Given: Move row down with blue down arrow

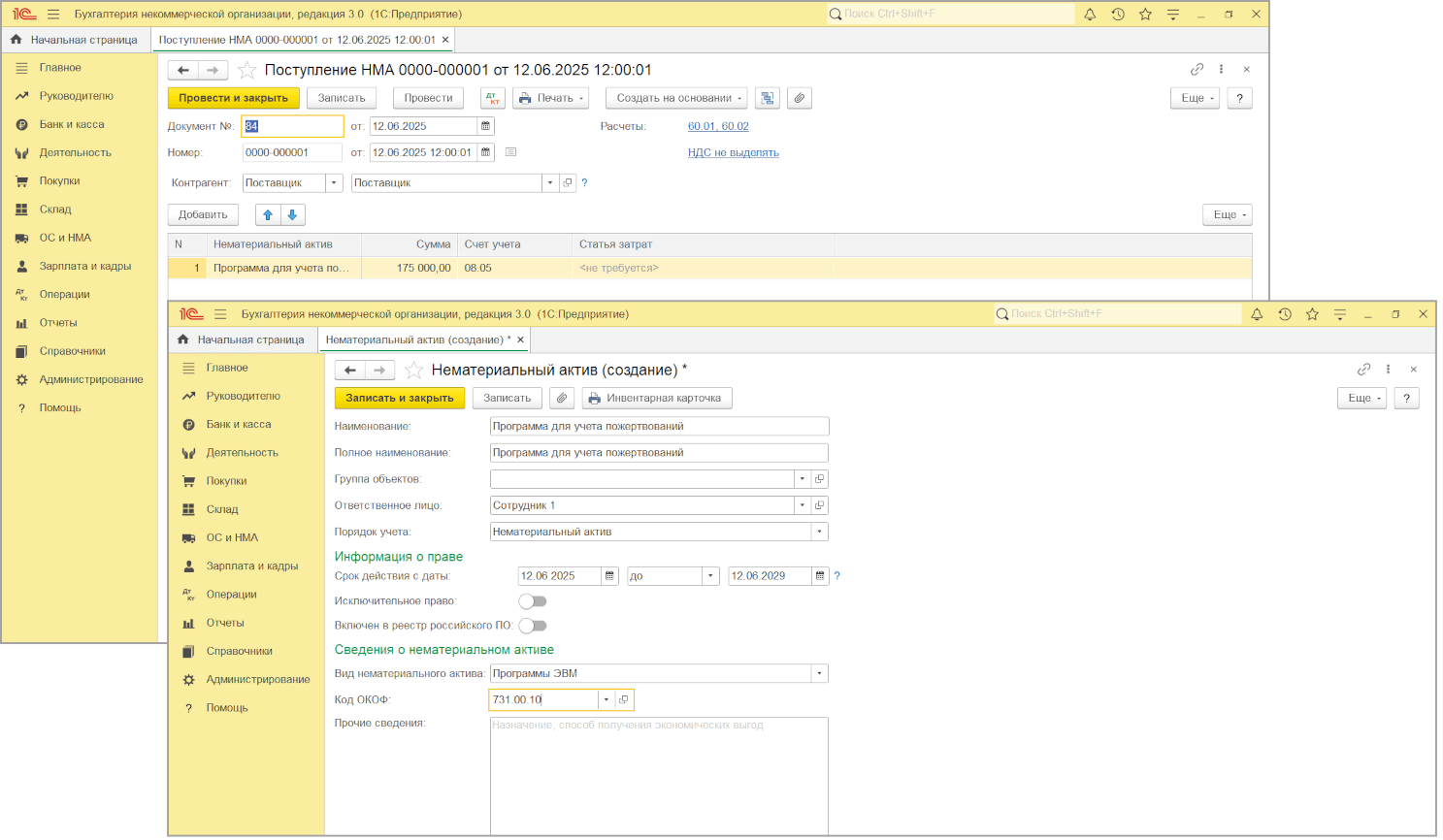Looking at the screenshot, I should (x=292, y=214).
